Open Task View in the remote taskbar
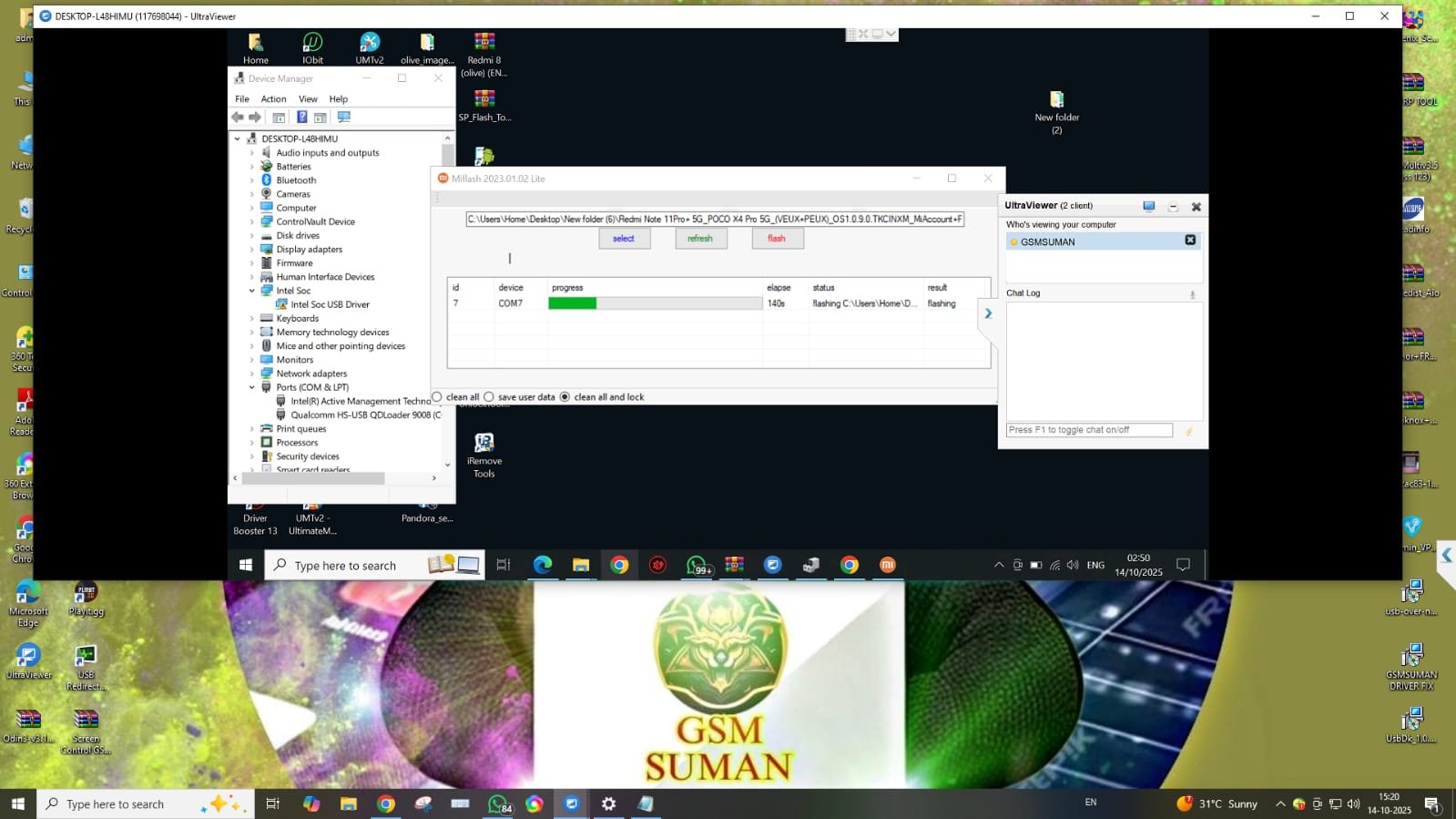 pos(504,565)
